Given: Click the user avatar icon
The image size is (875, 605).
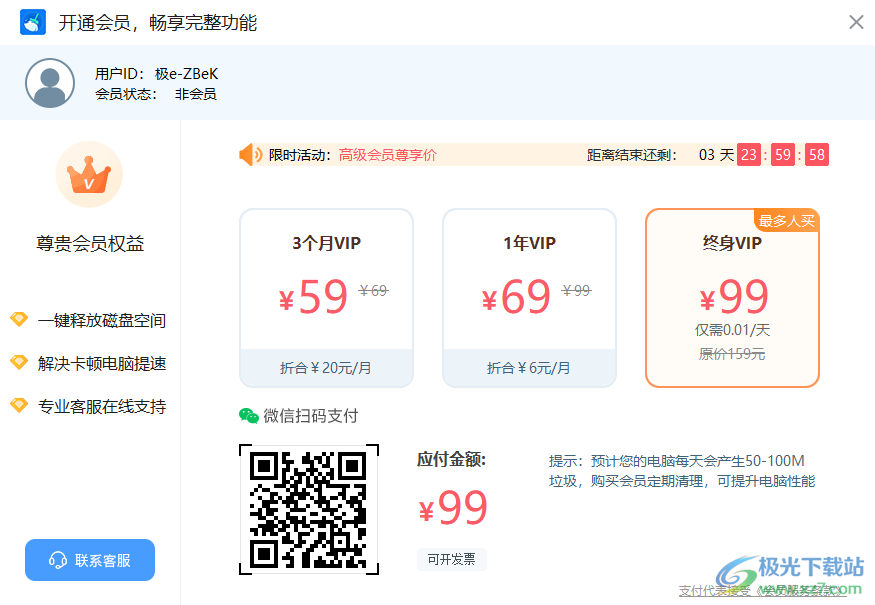Looking at the screenshot, I should [50, 83].
